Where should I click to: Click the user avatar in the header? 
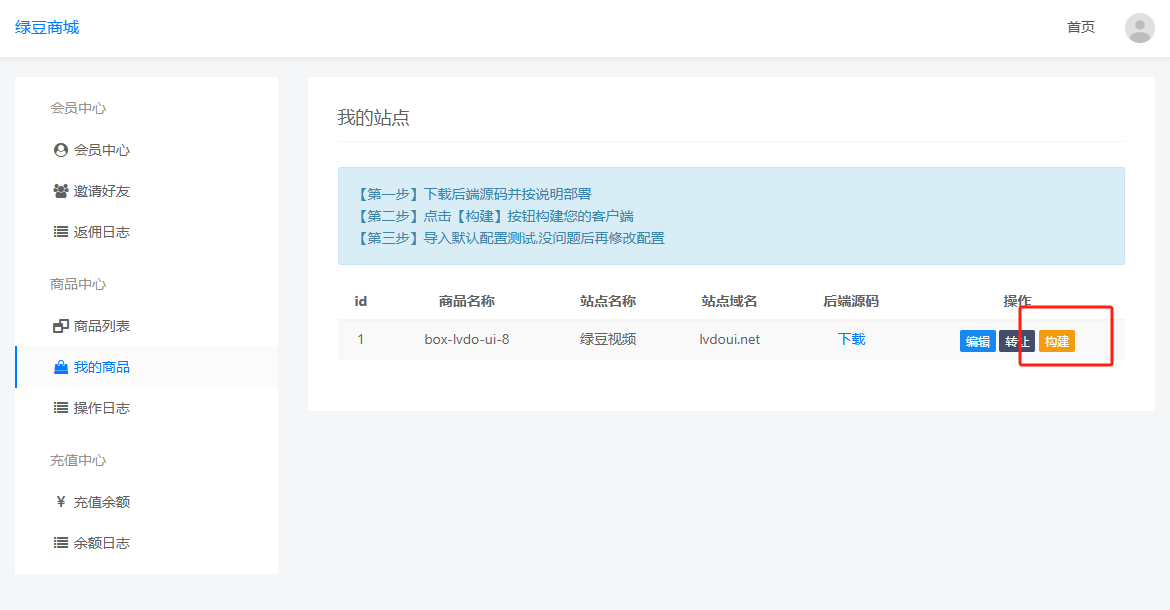pyautogui.click(x=1139, y=27)
